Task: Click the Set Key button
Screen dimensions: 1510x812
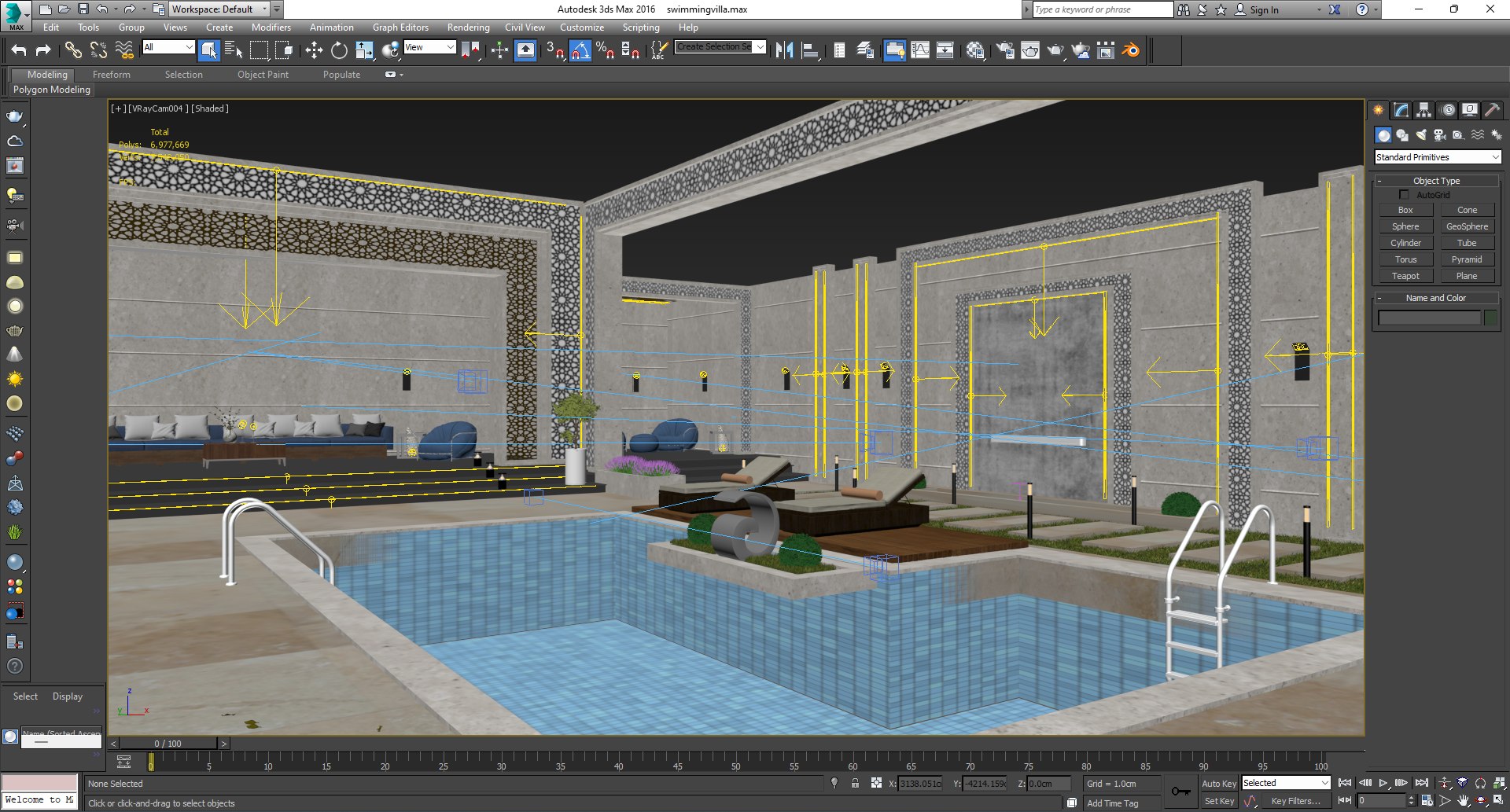Action: 1218,801
